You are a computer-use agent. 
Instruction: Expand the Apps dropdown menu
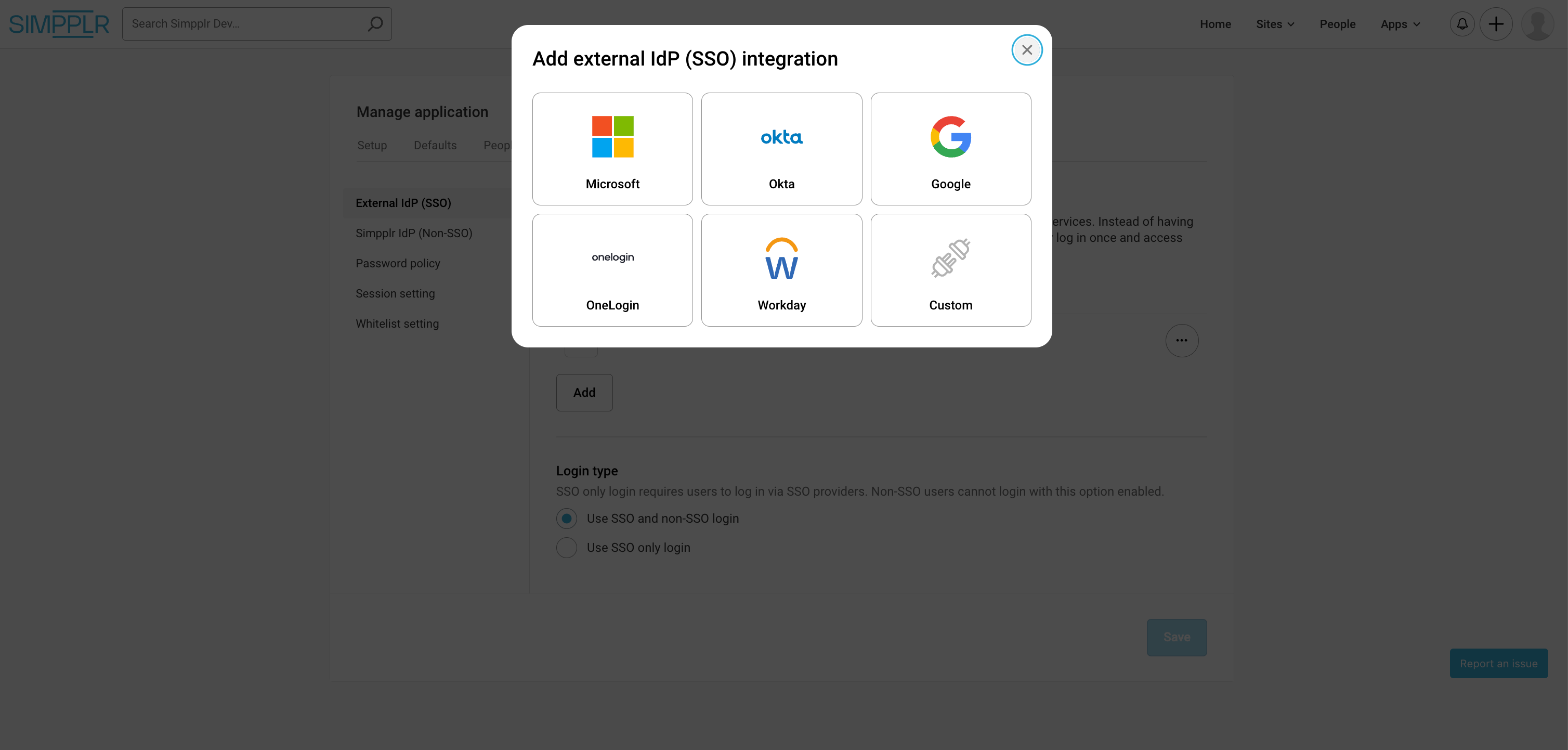point(1400,24)
